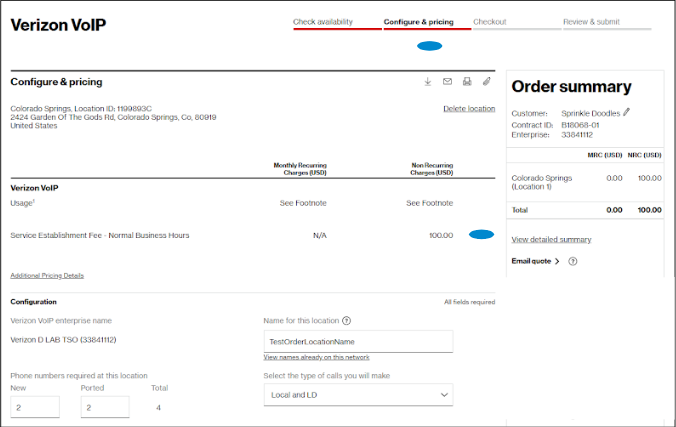This screenshot has height=427, width=676.
Task: Click the N/A monthly charge value
Action: (x=320, y=235)
